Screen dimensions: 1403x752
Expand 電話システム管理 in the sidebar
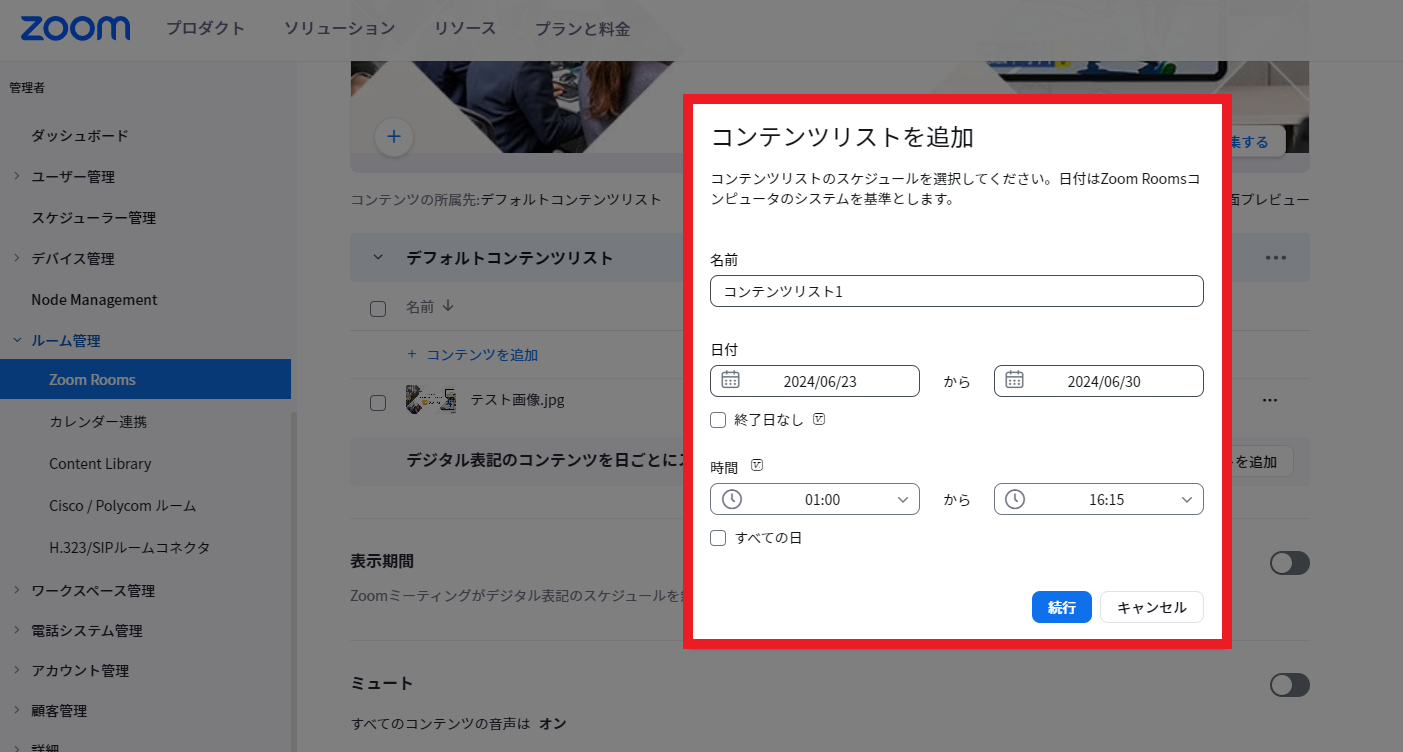coord(17,630)
